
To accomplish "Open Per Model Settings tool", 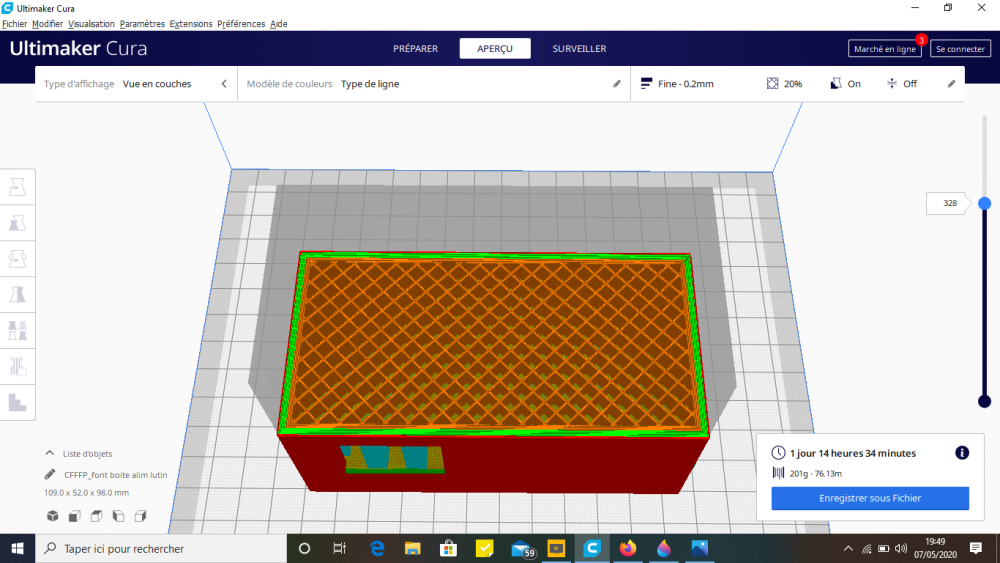I will click(x=17, y=331).
